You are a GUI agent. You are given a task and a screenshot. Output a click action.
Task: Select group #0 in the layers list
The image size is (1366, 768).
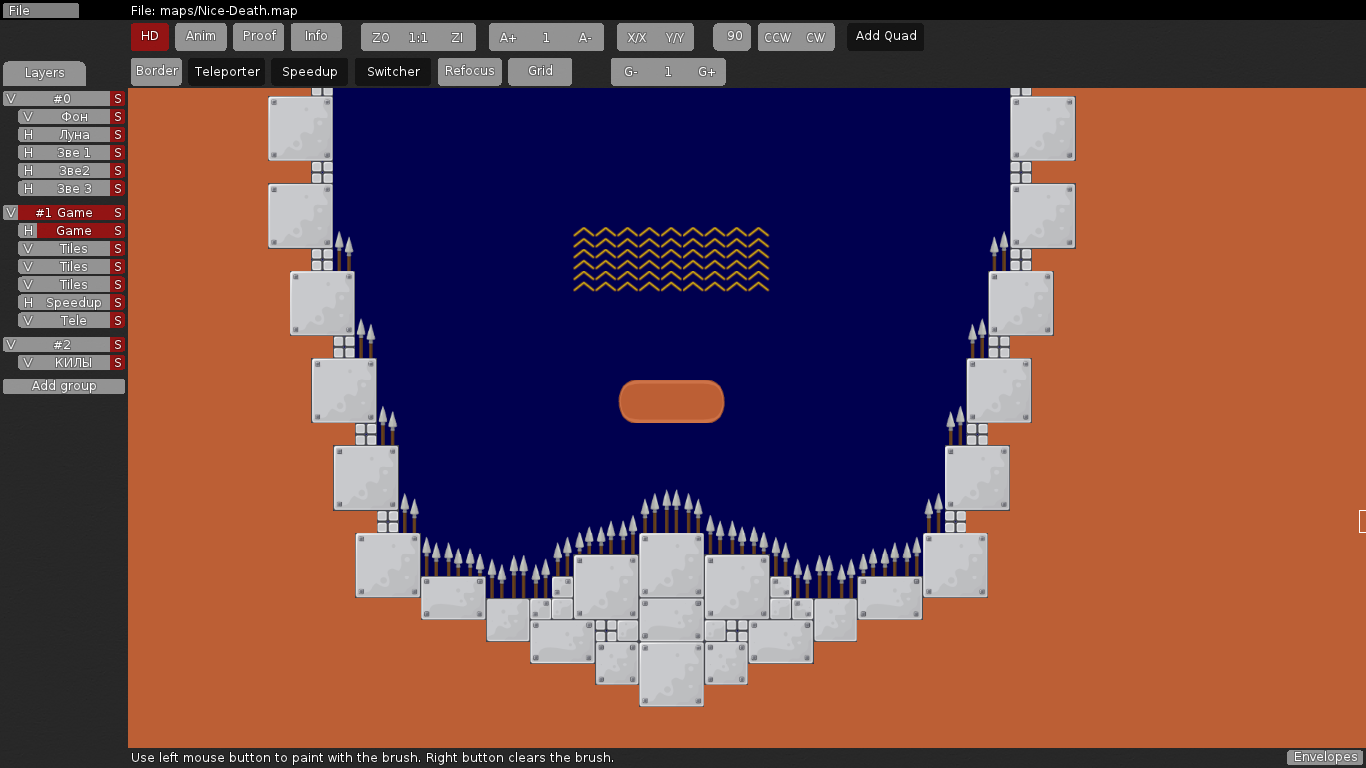[x=63, y=99]
